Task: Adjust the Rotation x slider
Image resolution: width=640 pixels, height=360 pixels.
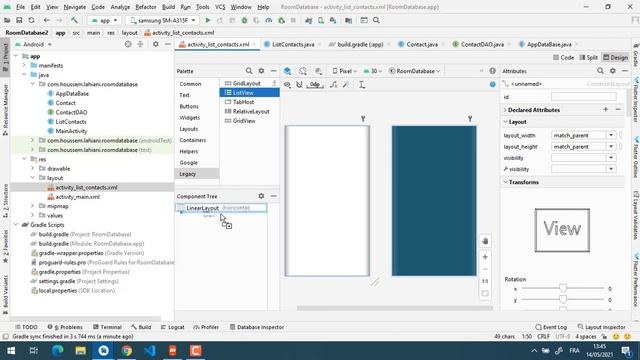Action: 563,288
